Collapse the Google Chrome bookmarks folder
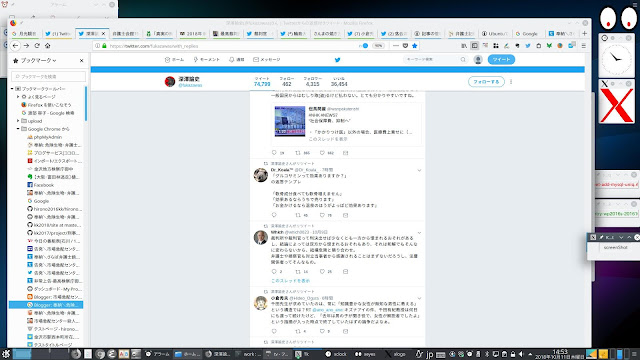This screenshot has height=360, width=640. [x=18, y=129]
